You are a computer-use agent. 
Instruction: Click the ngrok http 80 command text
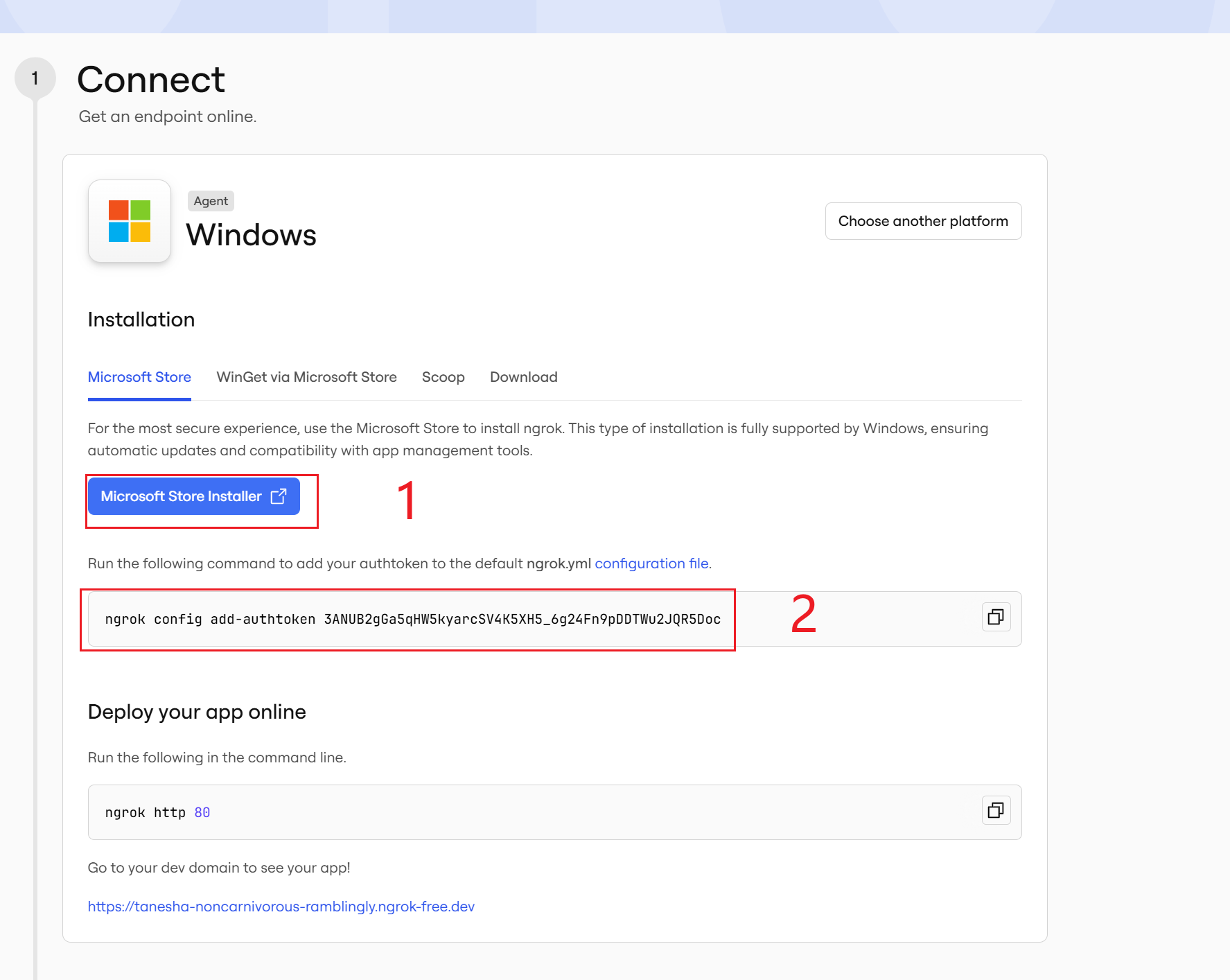pos(157,812)
